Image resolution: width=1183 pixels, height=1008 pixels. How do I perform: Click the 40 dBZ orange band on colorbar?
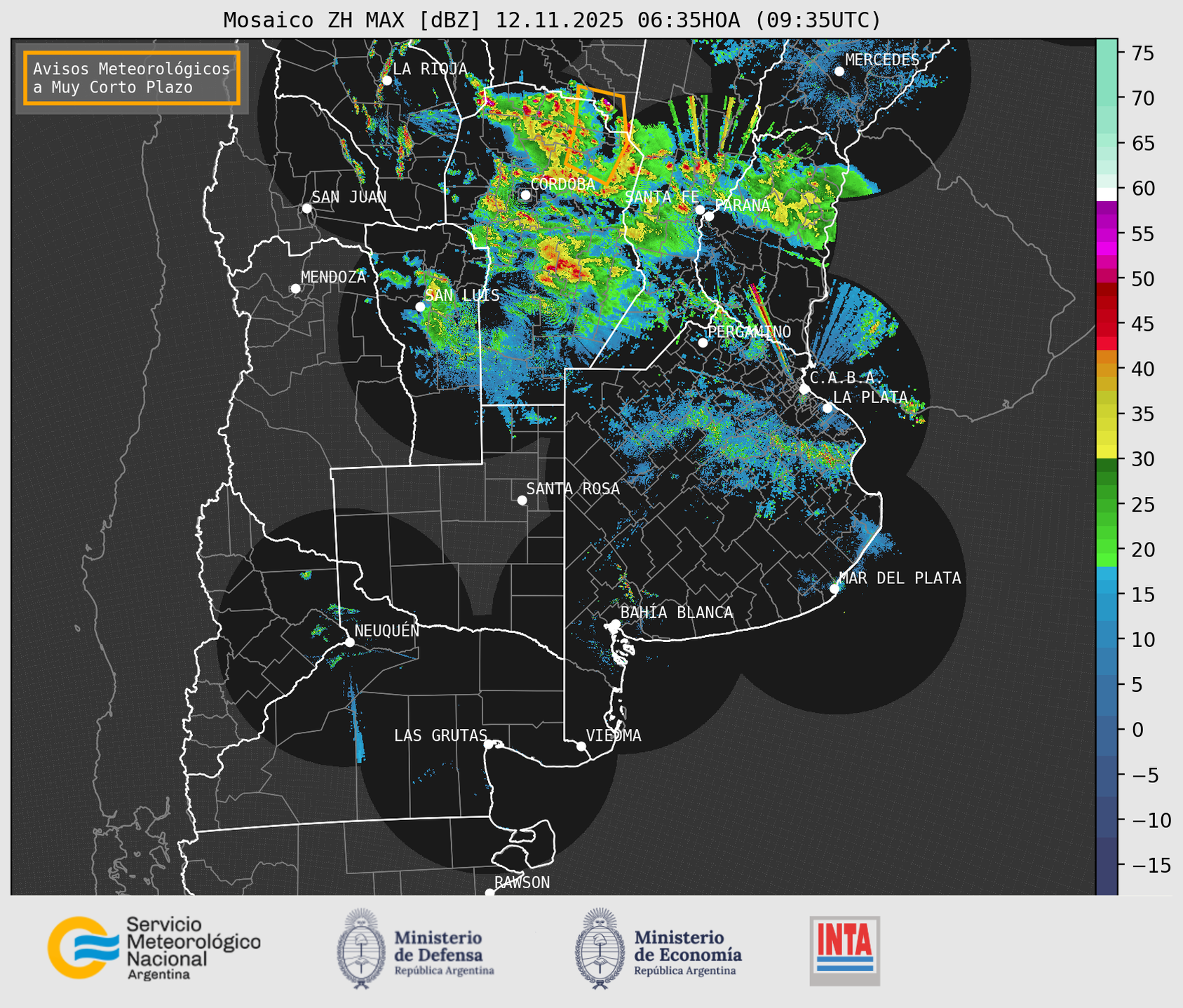pyautogui.click(x=1107, y=369)
